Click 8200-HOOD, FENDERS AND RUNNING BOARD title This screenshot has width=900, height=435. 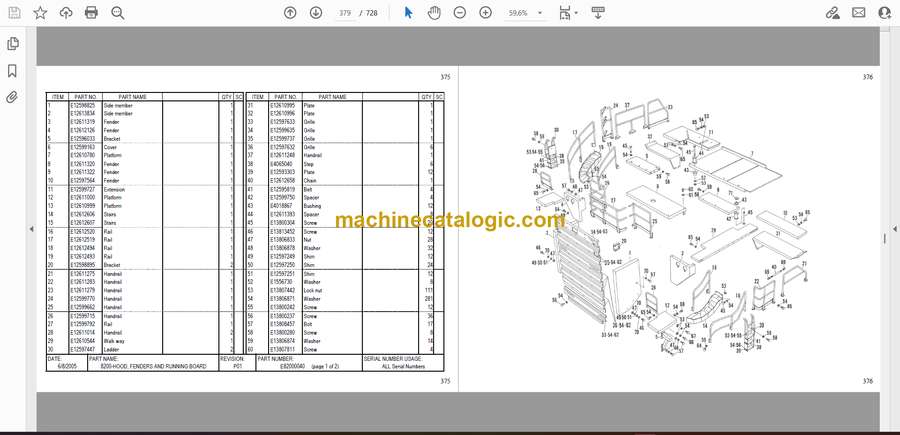click(153, 366)
